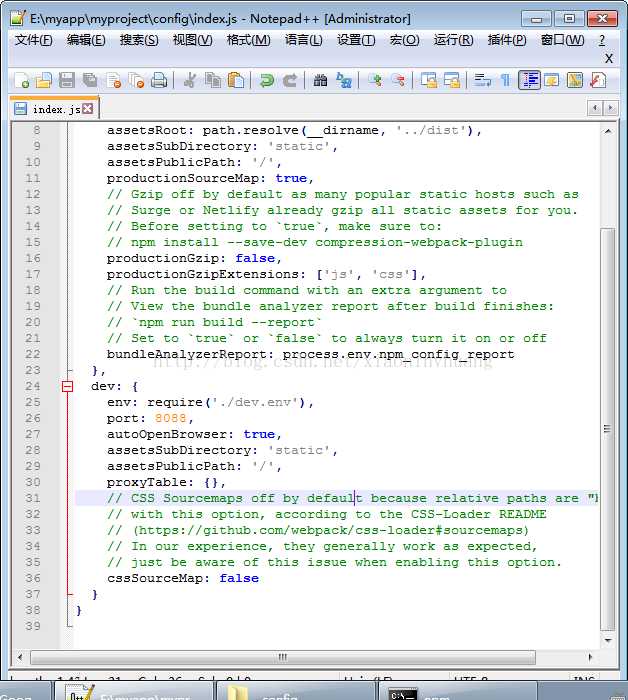The height and width of the screenshot is (700, 628).
Task: Open the 宏(O) menu
Action: 404,40
